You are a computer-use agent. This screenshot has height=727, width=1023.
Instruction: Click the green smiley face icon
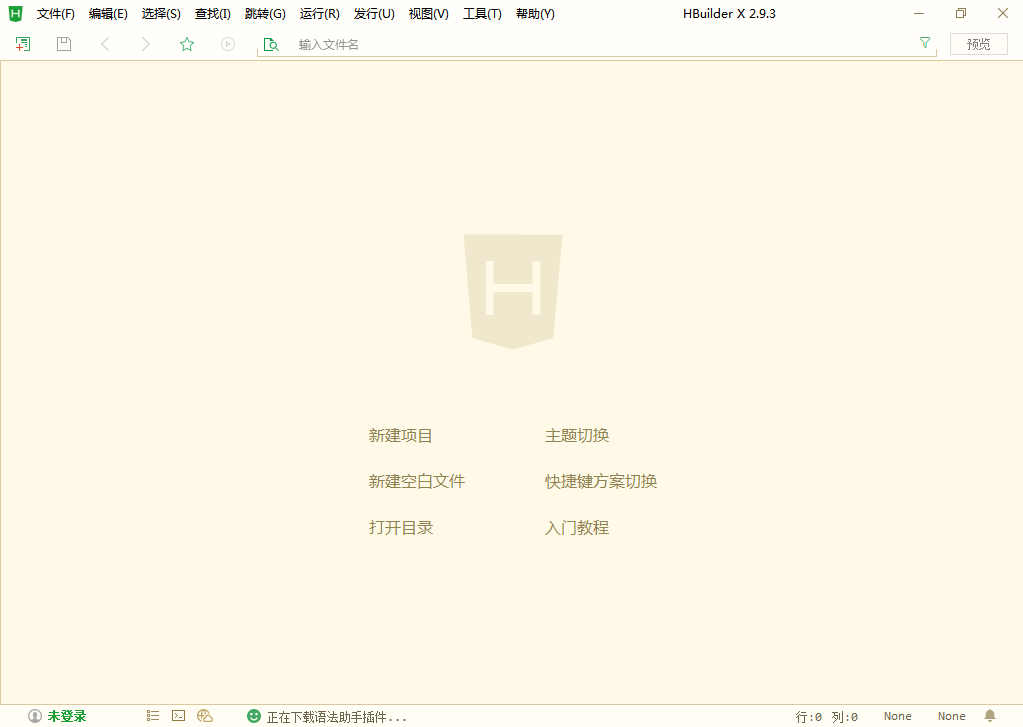coord(254,716)
